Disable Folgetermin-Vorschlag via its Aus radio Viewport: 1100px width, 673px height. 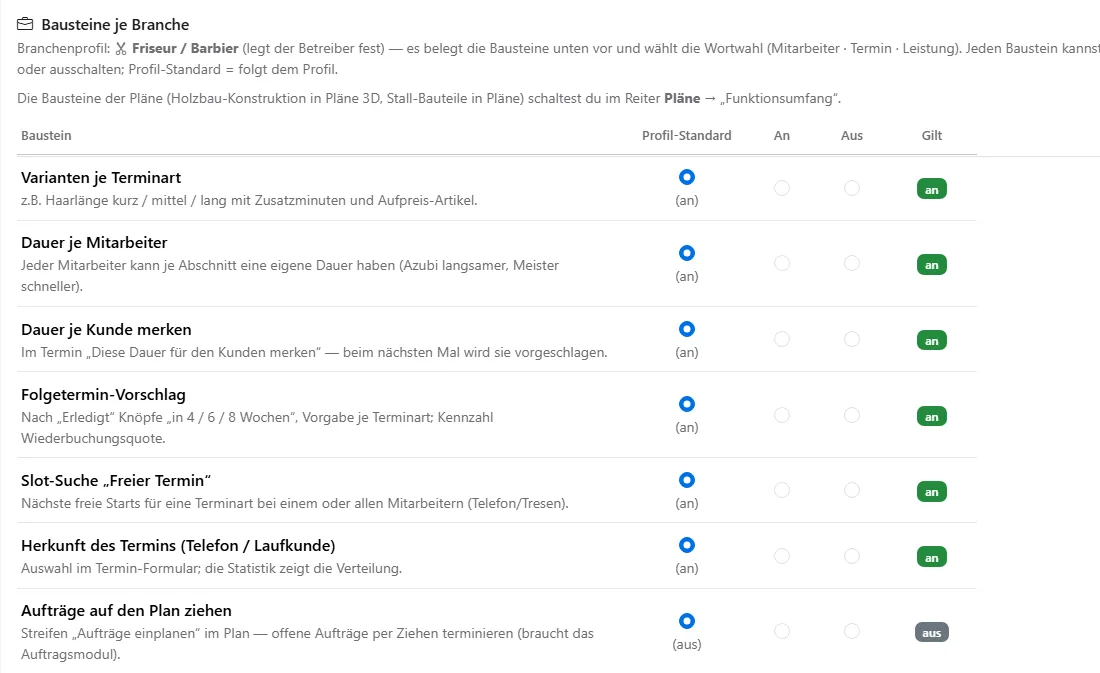click(x=852, y=415)
